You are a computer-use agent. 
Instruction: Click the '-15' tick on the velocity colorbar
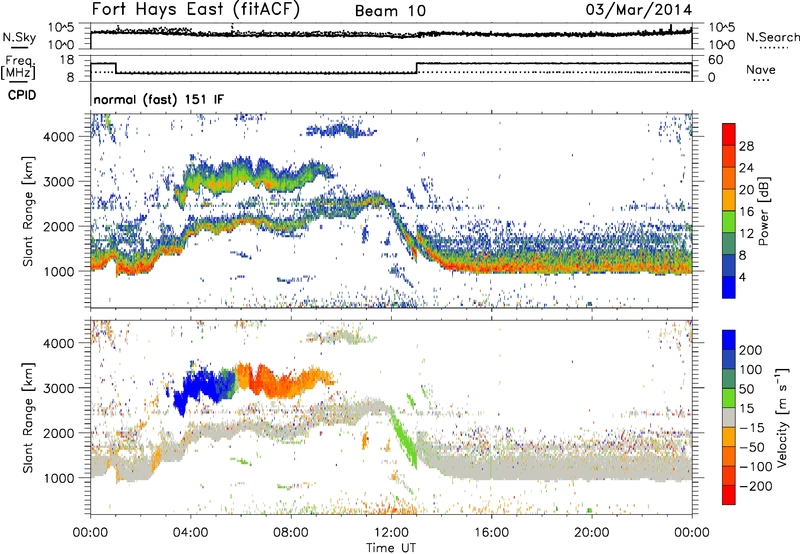click(752, 428)
